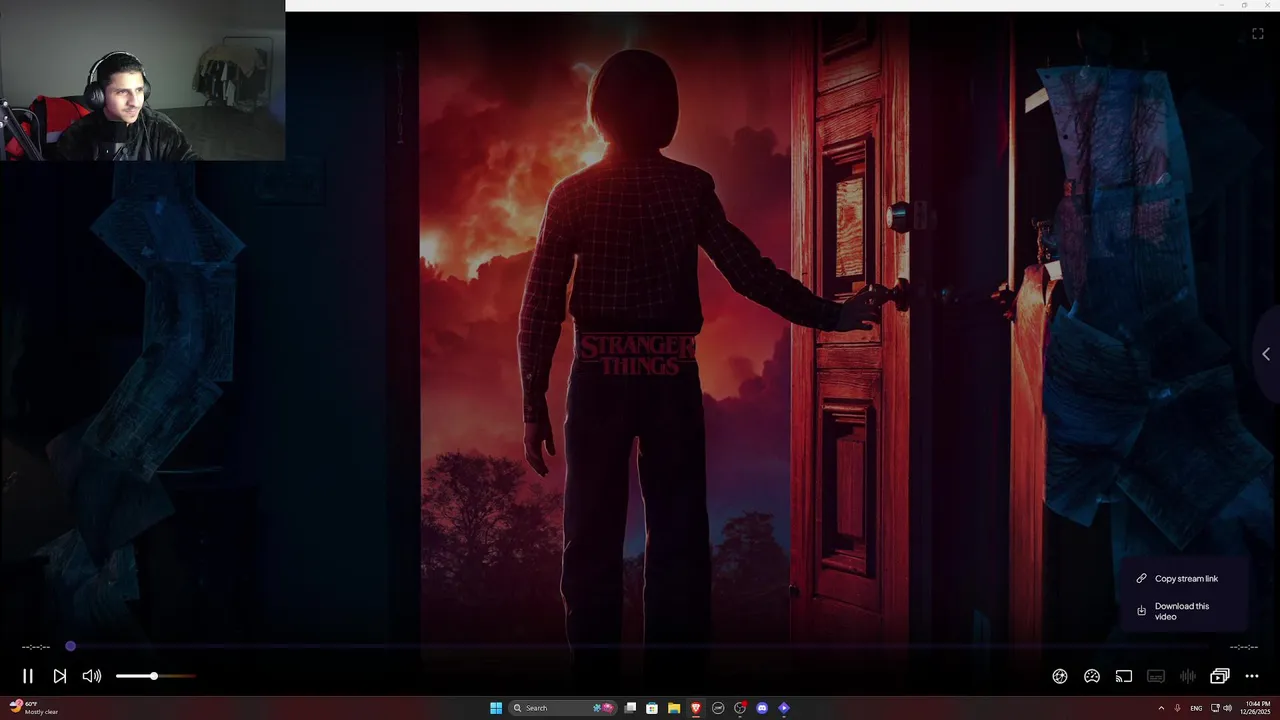Open the weather widget showing Mostly clear

34,707
